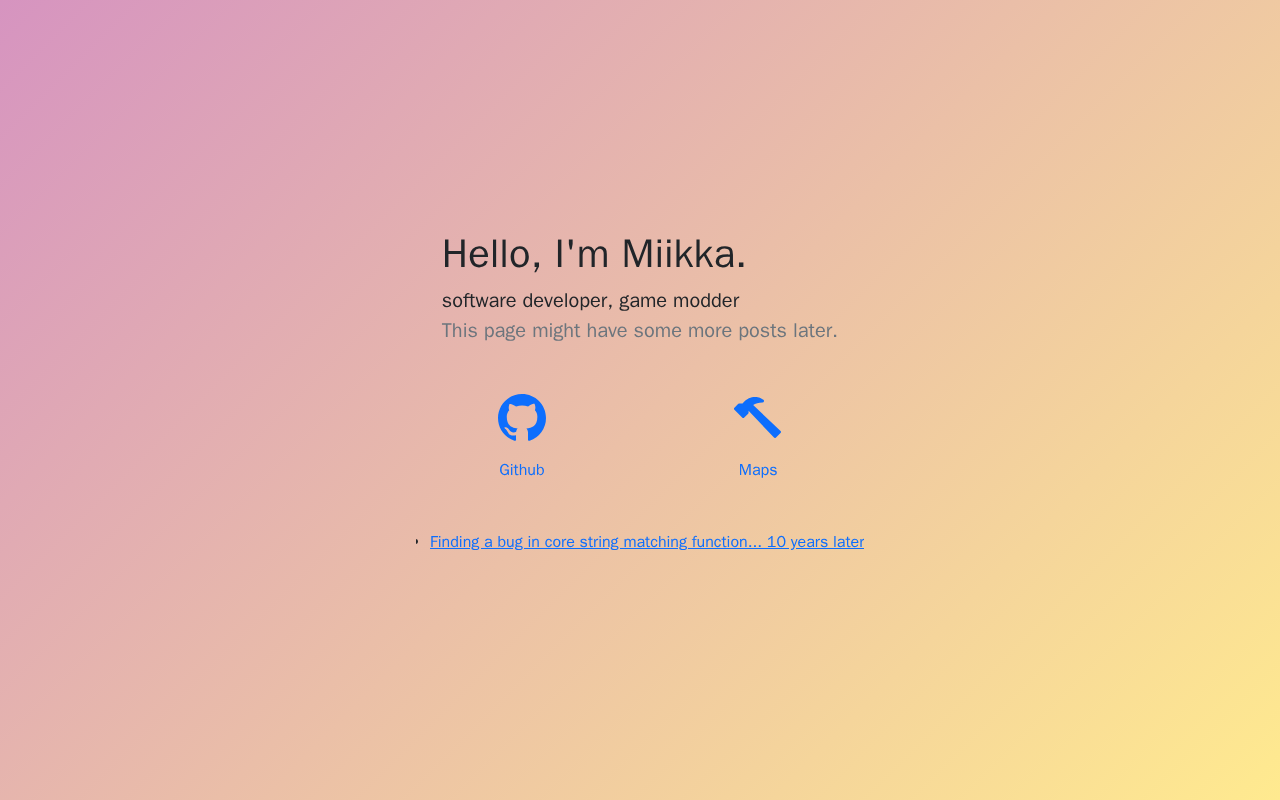Select the Github text label

coord(522,470)
